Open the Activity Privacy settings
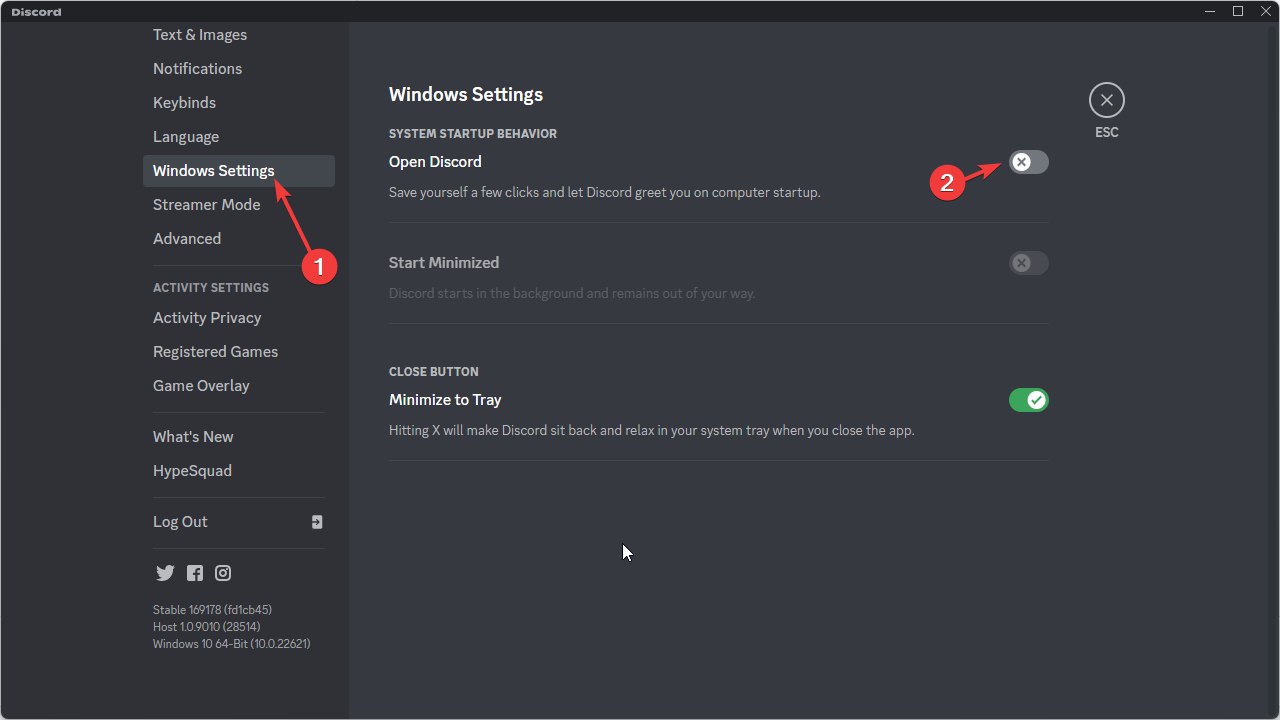 (207, 317)
